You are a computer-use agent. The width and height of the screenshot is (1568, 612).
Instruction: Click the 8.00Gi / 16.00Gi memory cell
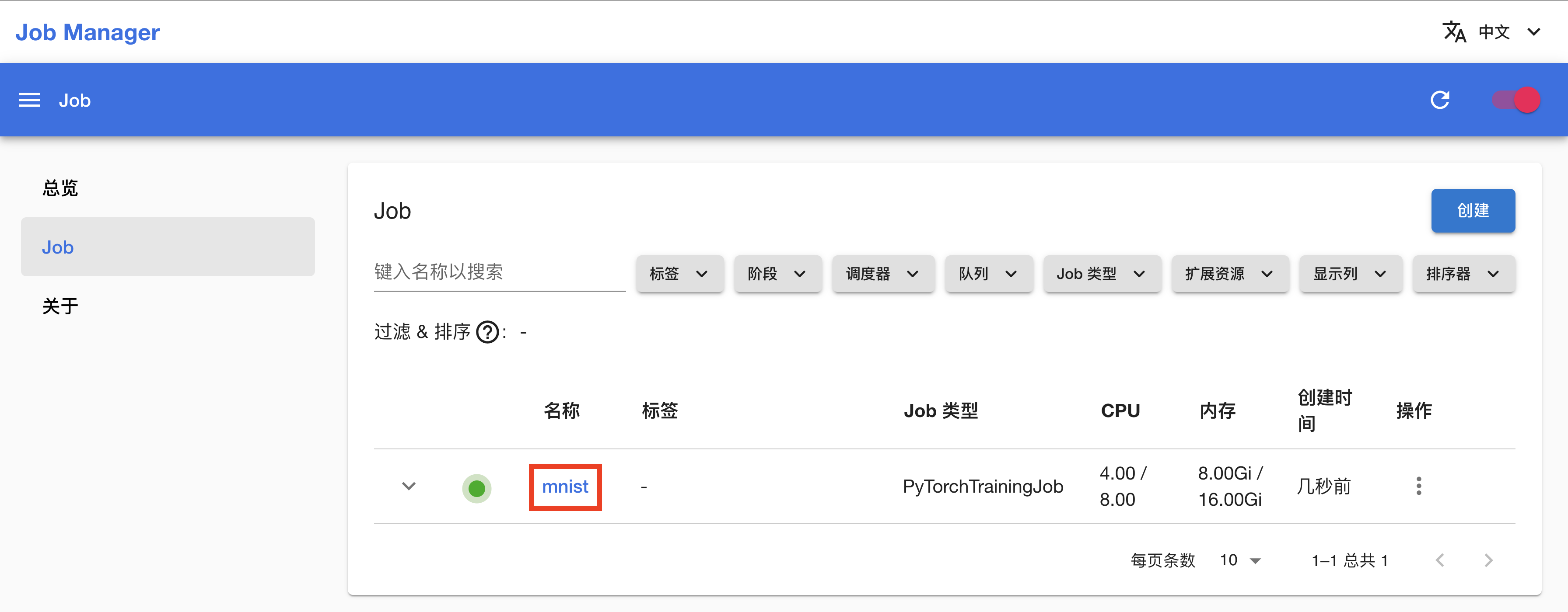1231,486
